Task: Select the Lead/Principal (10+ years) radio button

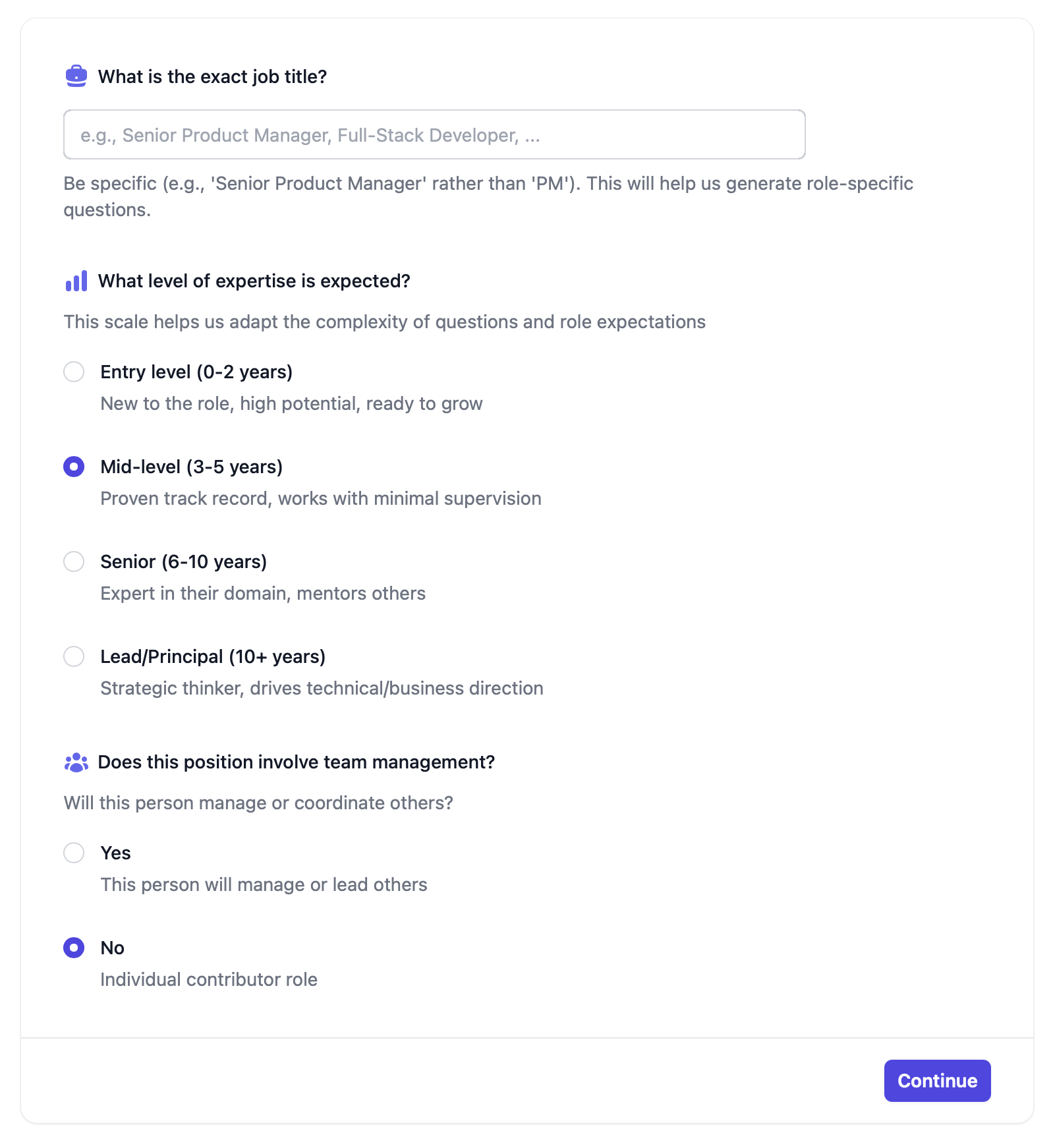Action: click(74, 656)
